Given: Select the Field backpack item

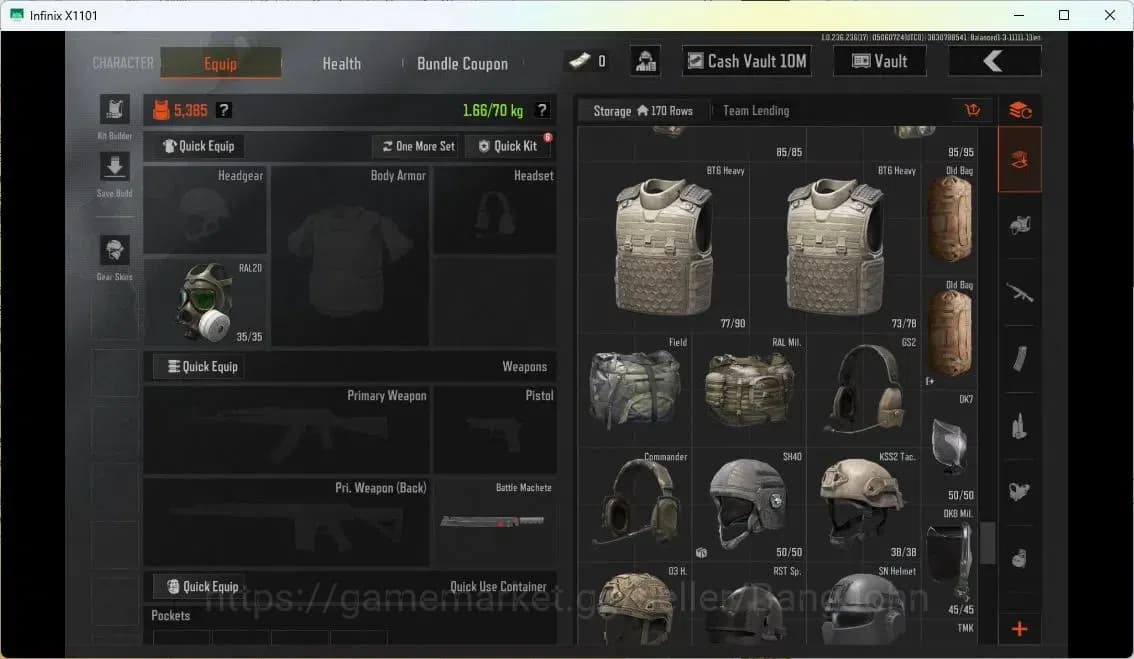Looking at the screenshot, I should click(x=634, y=390).
